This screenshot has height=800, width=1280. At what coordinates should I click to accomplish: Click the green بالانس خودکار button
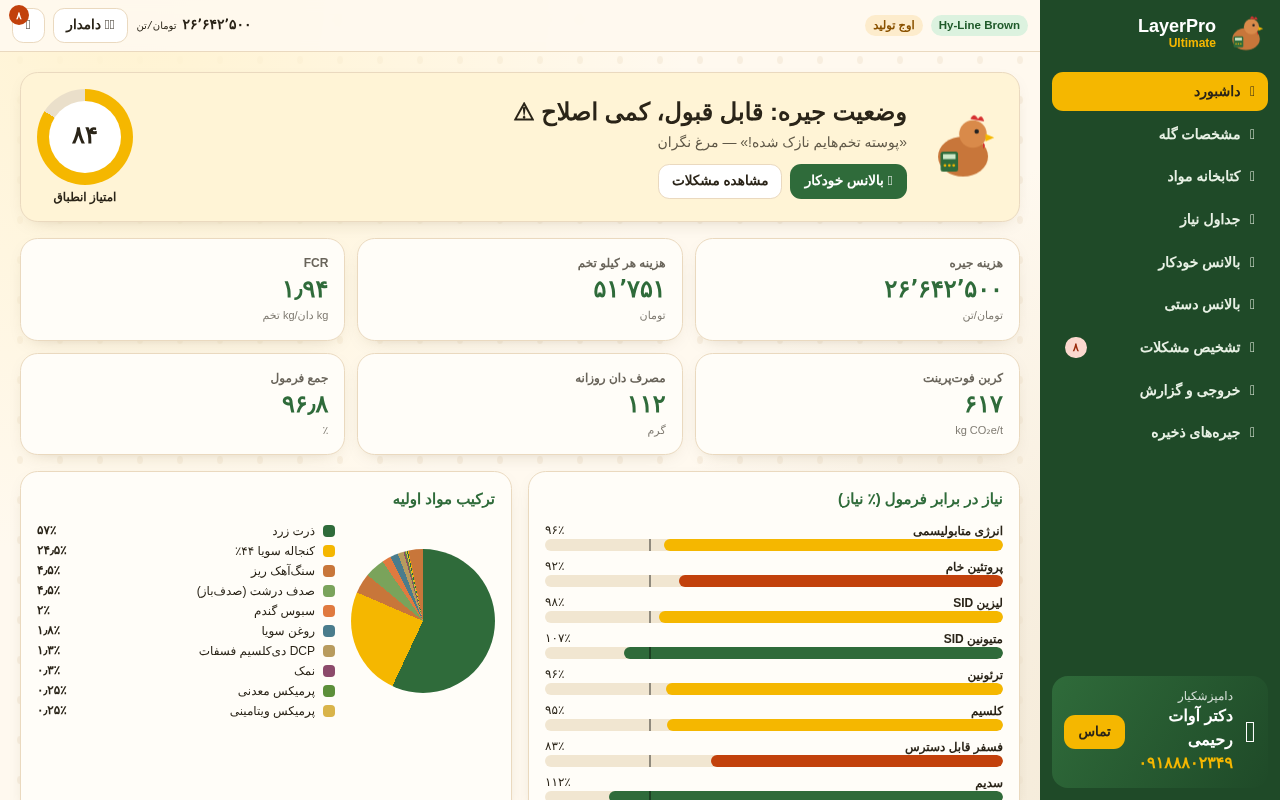pos(848,181)
